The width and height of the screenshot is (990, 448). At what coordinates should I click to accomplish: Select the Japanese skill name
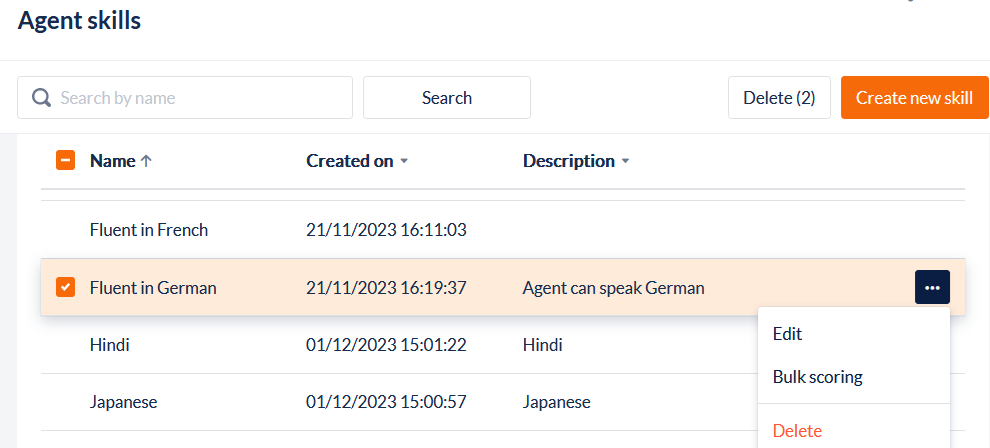point(123,402)
